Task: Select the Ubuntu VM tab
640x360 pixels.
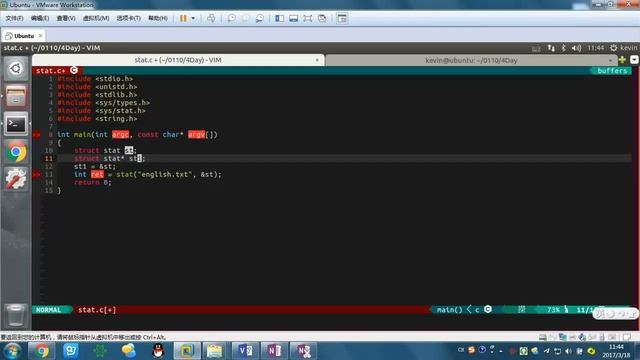Action: point(24,36)
